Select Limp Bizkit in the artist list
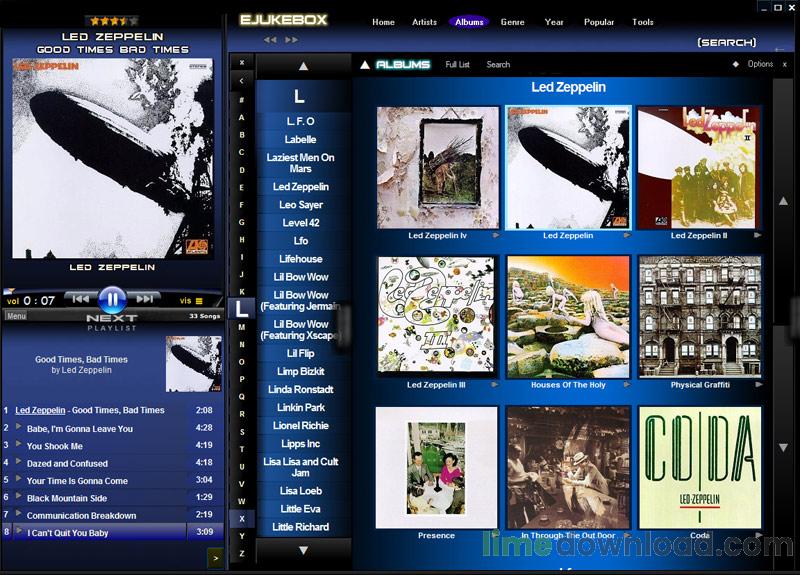Viewport: 800px width, 575px height. (301, 371)
